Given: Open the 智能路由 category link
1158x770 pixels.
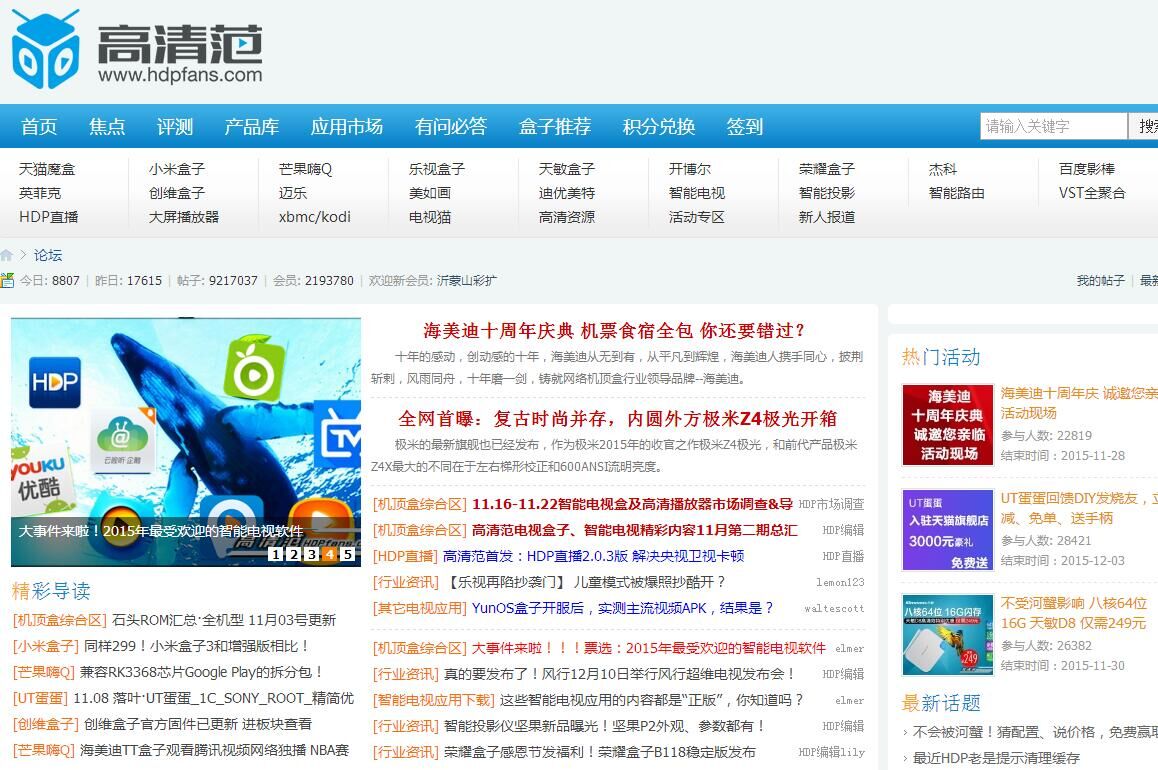Looking at the screenshot, I should click(x=957, y=193).
